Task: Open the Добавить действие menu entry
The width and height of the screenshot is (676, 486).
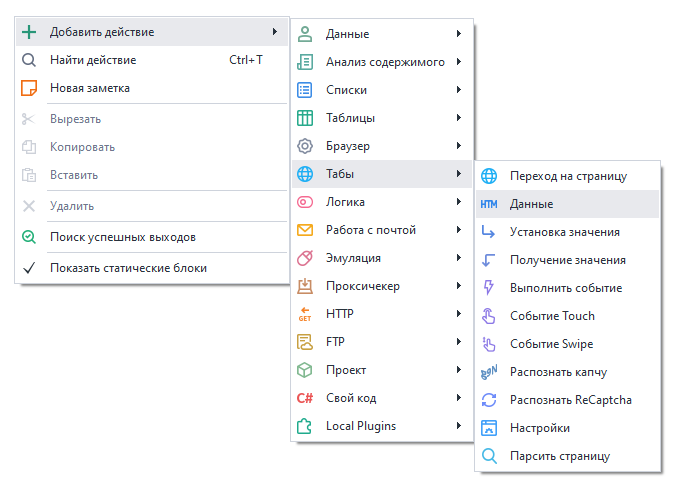Action: 102,32
